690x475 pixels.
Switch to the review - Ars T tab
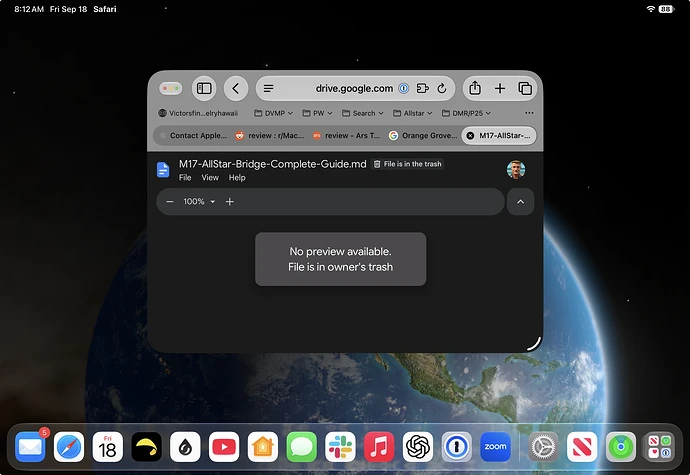click(x=347, y=136)
